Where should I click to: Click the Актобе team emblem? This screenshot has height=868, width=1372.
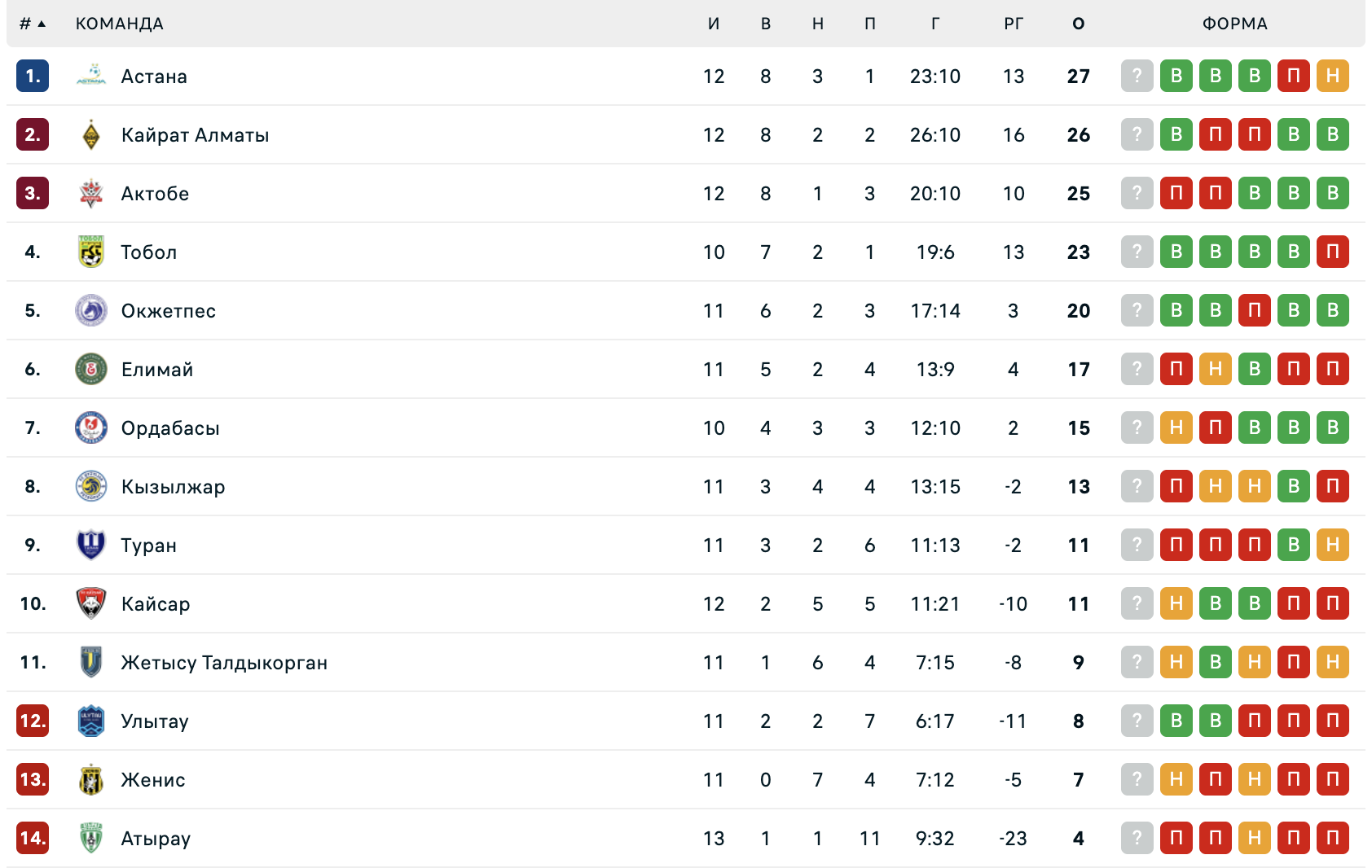tap(91, 193)
